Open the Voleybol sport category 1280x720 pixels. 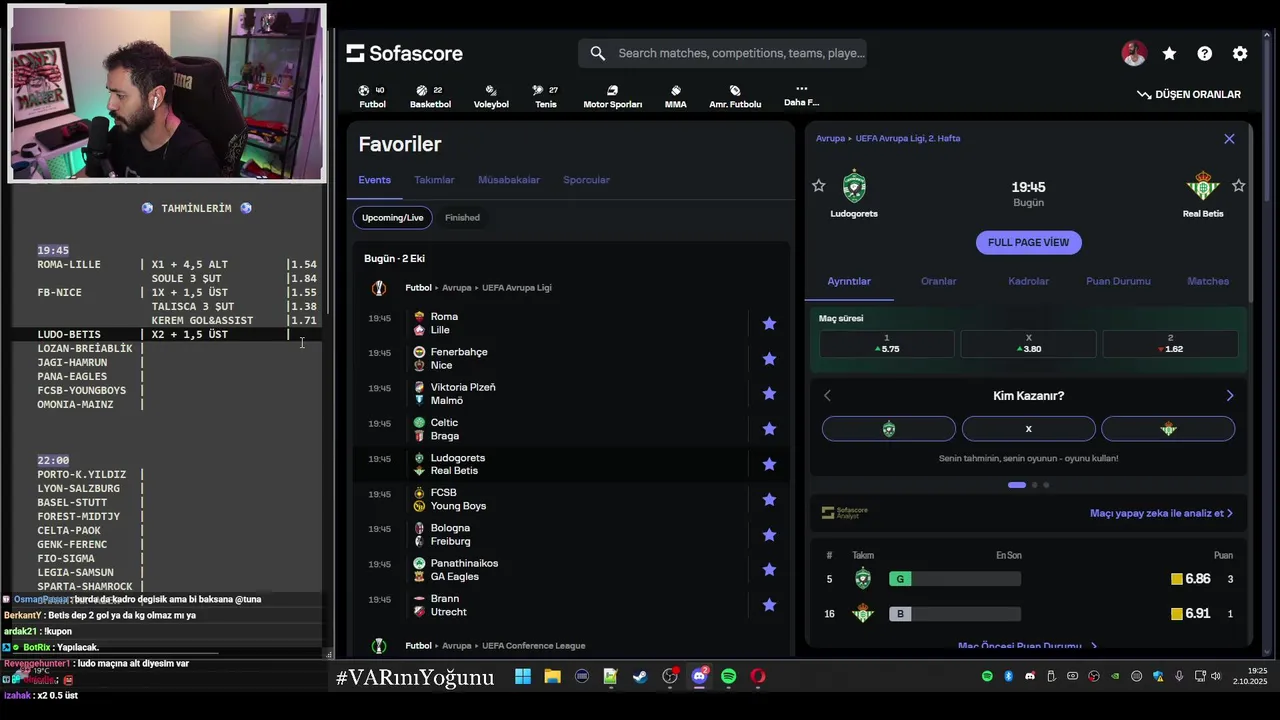coord(491,96)
